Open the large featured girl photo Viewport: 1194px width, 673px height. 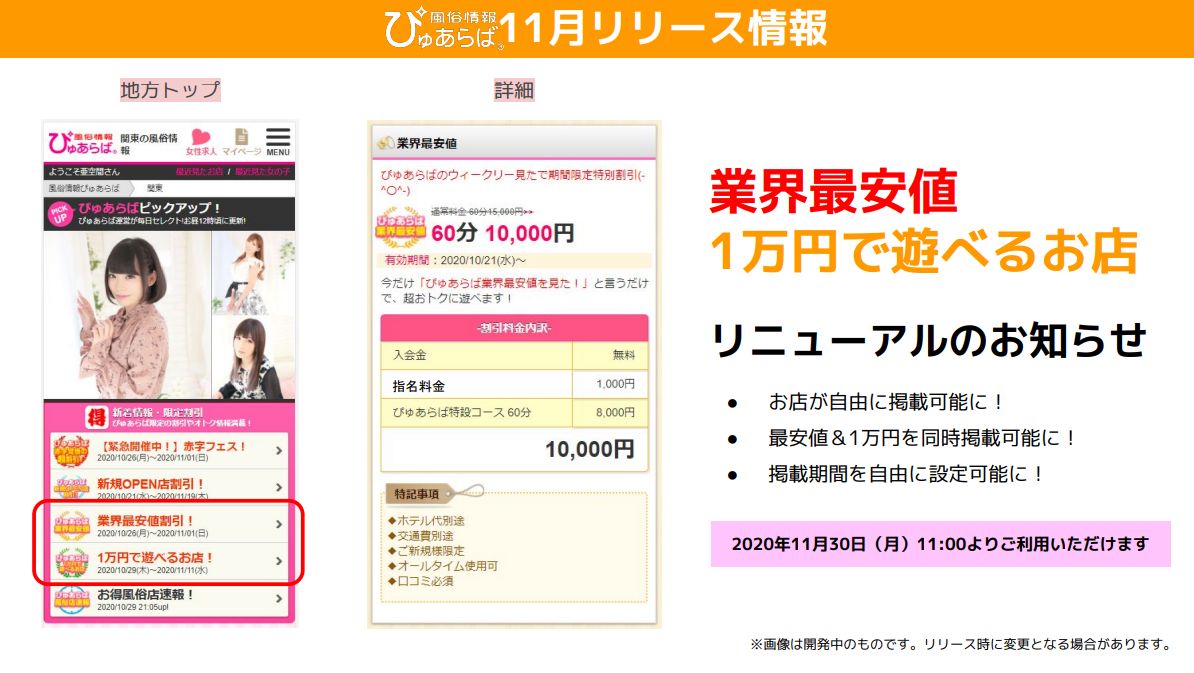click(128, 315)
